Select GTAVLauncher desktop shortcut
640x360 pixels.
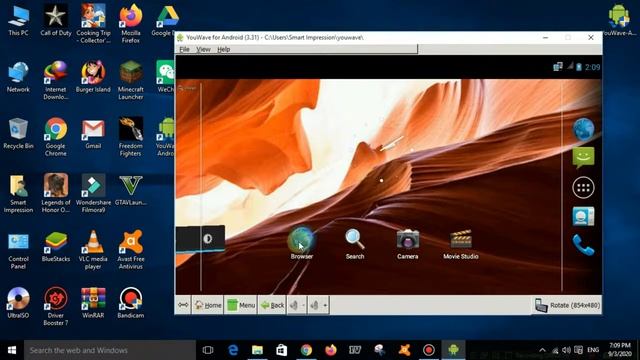[x=131, y=191]
